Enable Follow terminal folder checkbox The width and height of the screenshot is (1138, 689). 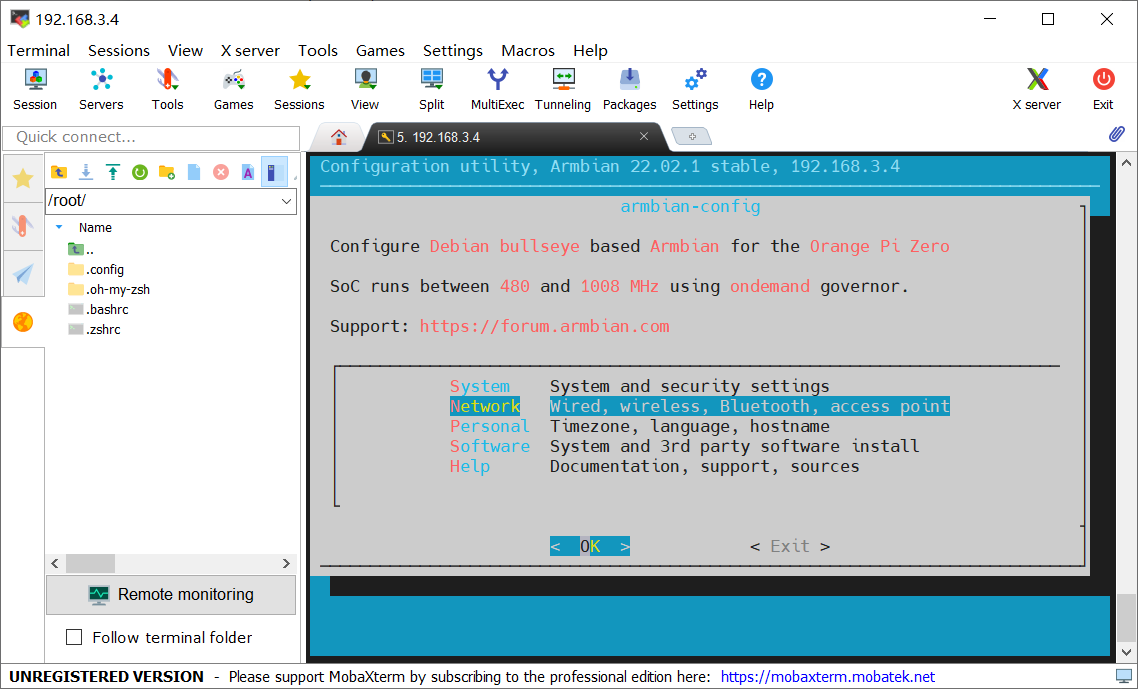74,637
